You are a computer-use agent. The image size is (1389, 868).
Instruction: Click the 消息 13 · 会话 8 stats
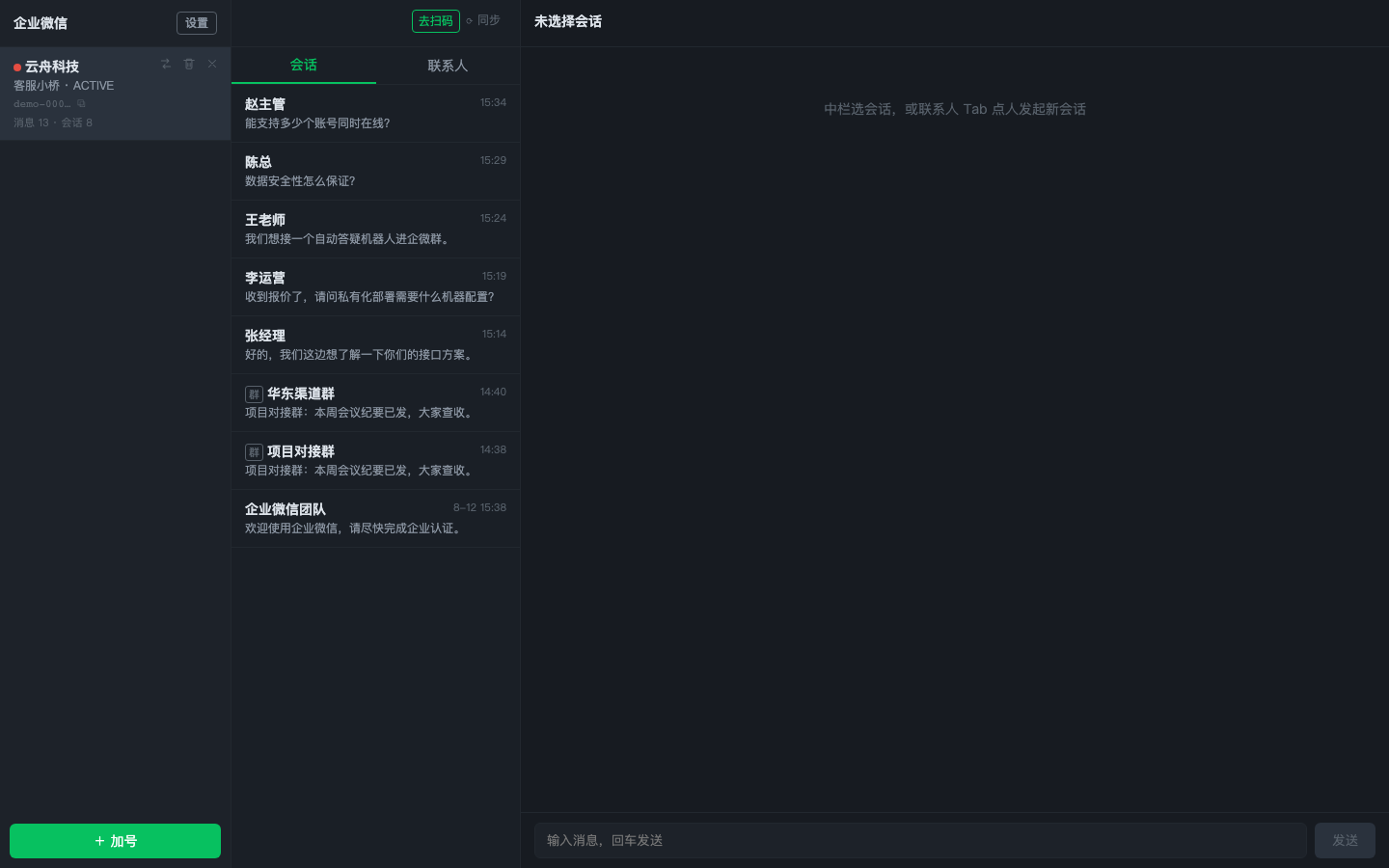tap(53, 122)
